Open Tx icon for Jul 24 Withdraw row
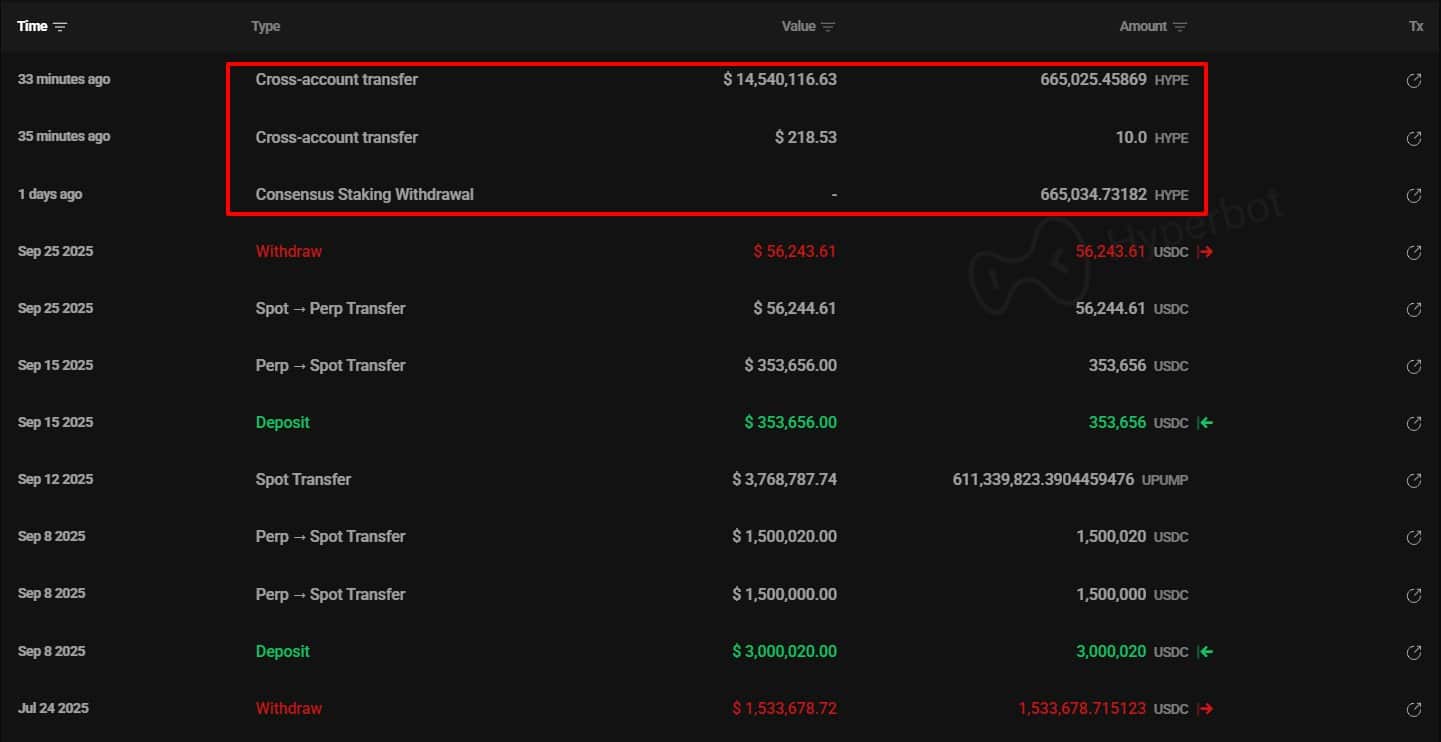The height and width of the screenshot is (742, 1441). (1414, 709)
